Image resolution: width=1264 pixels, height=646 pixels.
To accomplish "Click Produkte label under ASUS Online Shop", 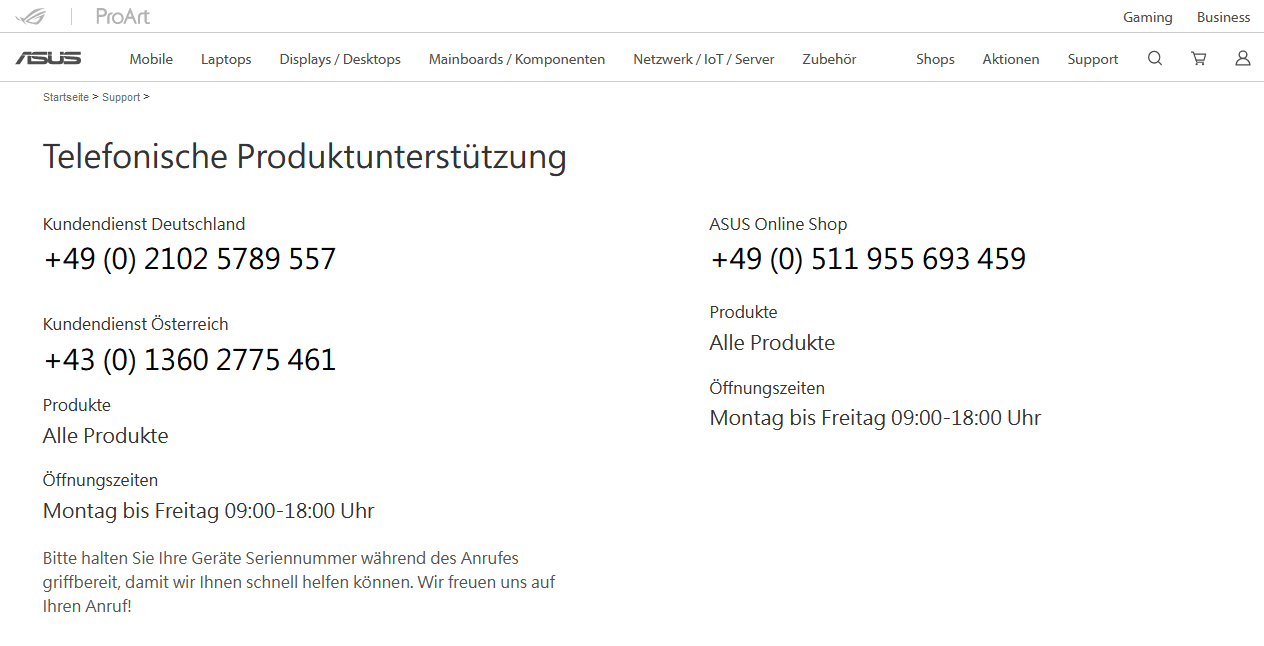I will coord(743,312).
